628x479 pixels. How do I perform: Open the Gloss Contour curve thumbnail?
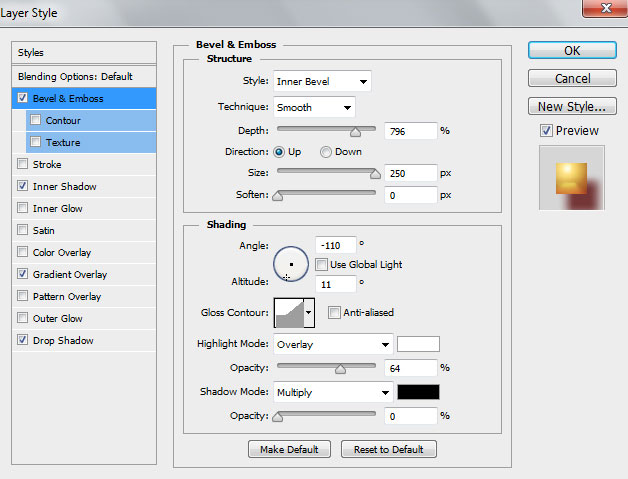click(x=289, y=313)
